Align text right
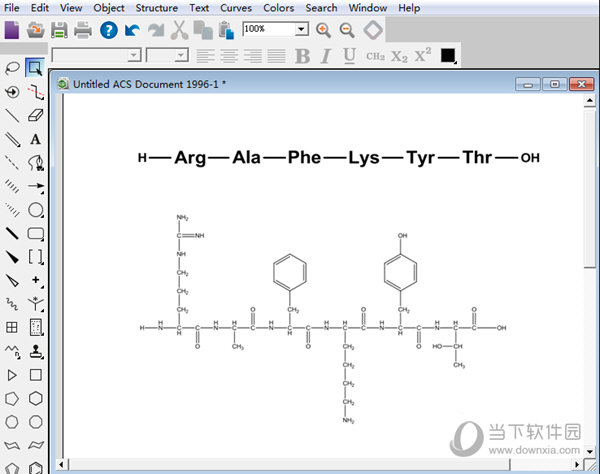The width and height of the screenshot is (600, 474). [253, 56]
